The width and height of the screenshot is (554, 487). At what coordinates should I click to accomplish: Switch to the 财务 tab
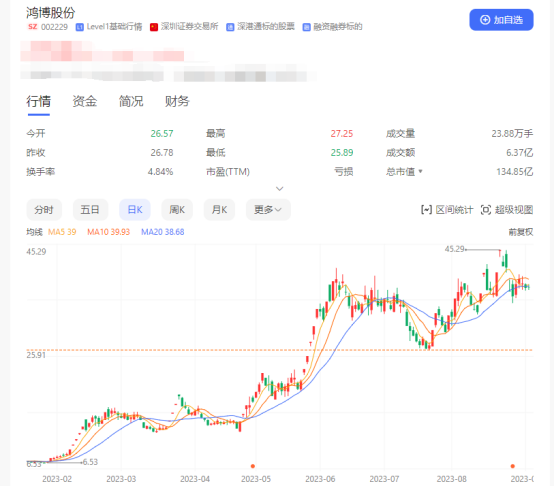pos(177,101)
